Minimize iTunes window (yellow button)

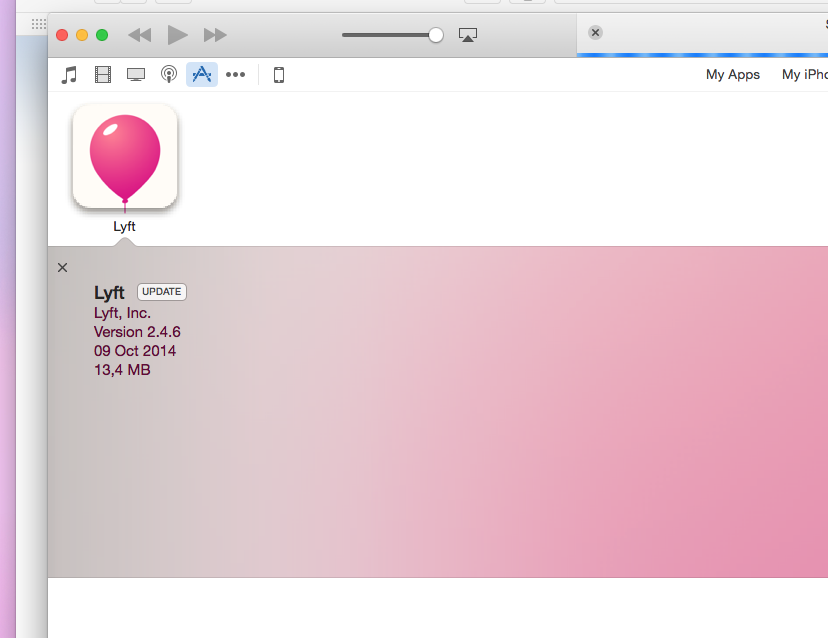click(x=82, y=35)
